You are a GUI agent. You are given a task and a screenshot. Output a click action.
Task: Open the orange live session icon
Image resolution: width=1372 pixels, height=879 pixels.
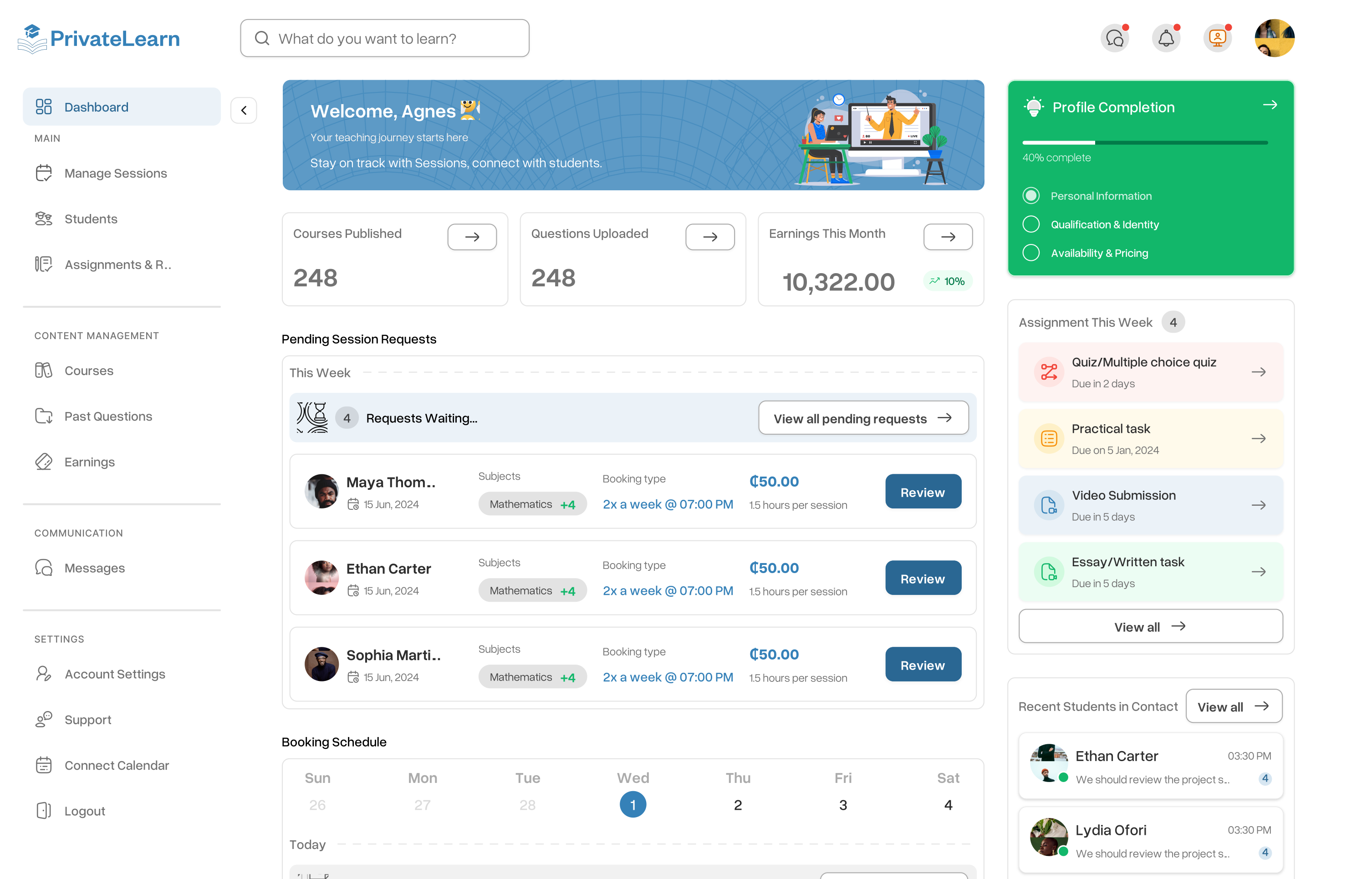click(x=1217, y=39)
